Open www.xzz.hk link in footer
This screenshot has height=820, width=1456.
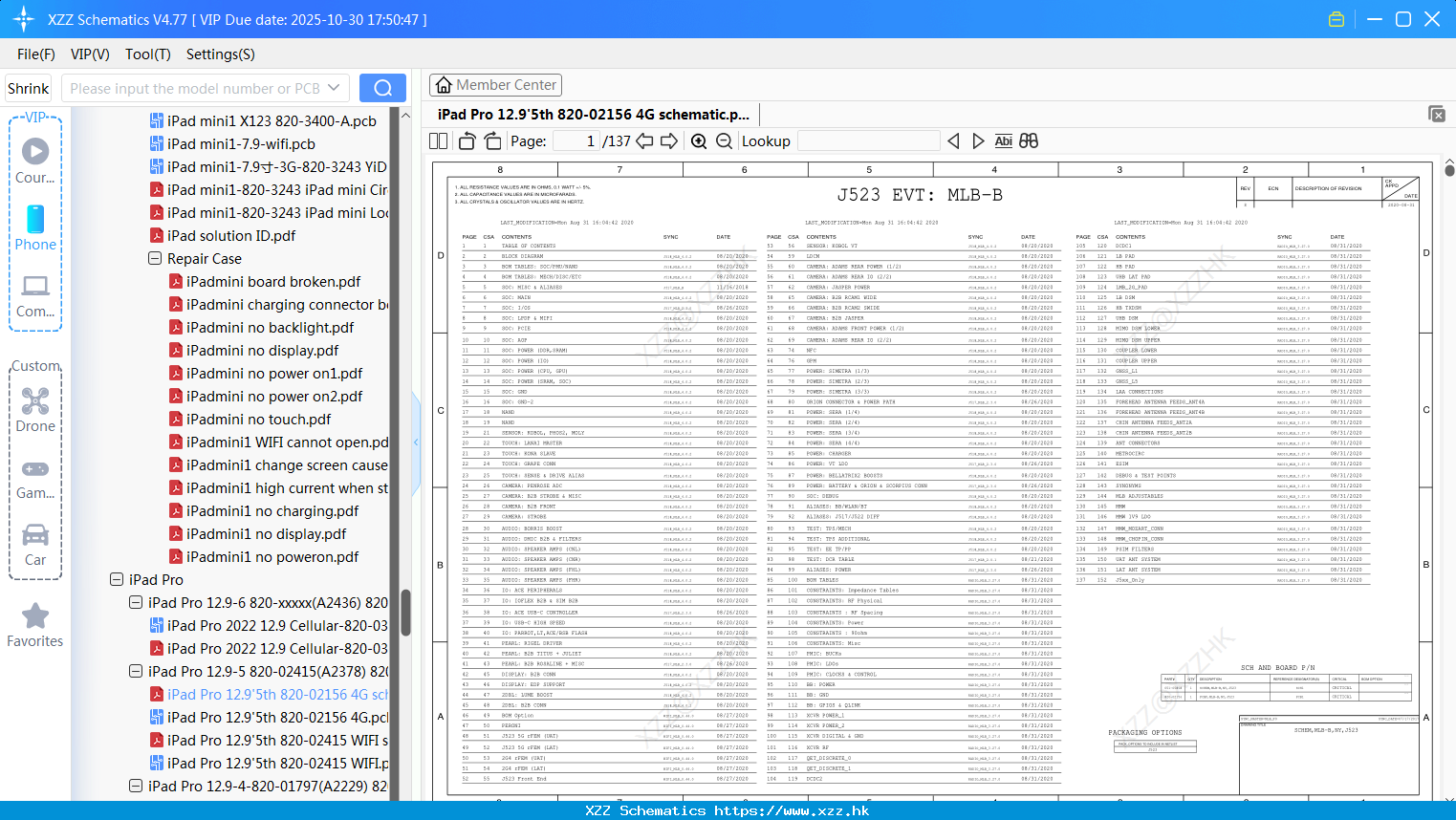[792, 810]
